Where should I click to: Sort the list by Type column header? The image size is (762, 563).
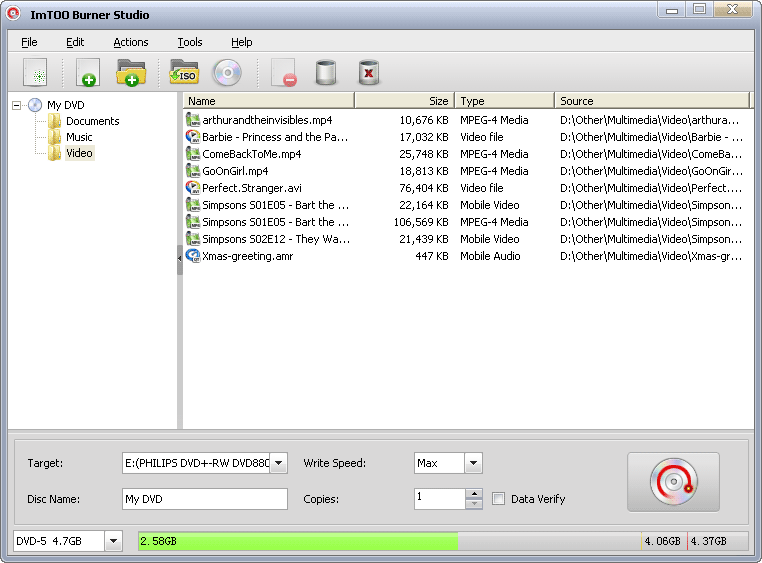[504, 101]
